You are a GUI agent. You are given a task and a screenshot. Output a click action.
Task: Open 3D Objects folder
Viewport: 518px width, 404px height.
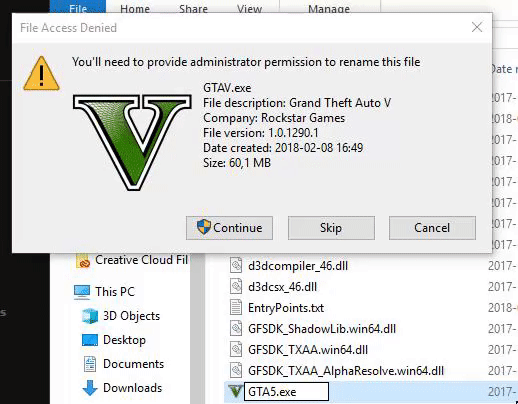[131, 316]
